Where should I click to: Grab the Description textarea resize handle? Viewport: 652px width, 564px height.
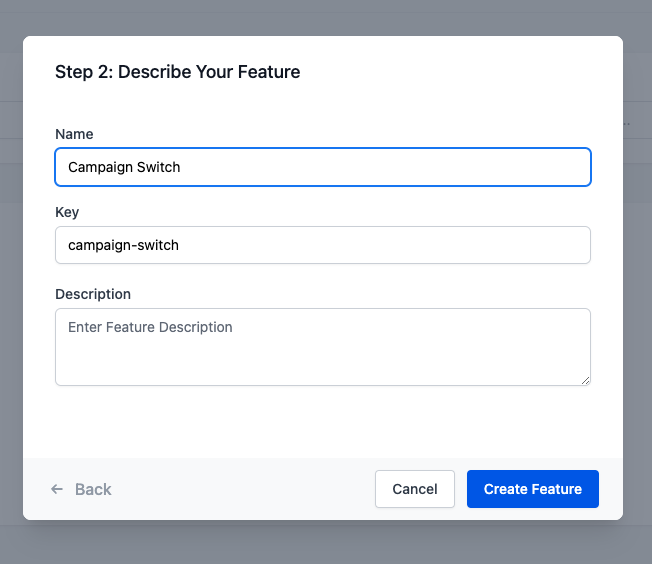[586, 380]
